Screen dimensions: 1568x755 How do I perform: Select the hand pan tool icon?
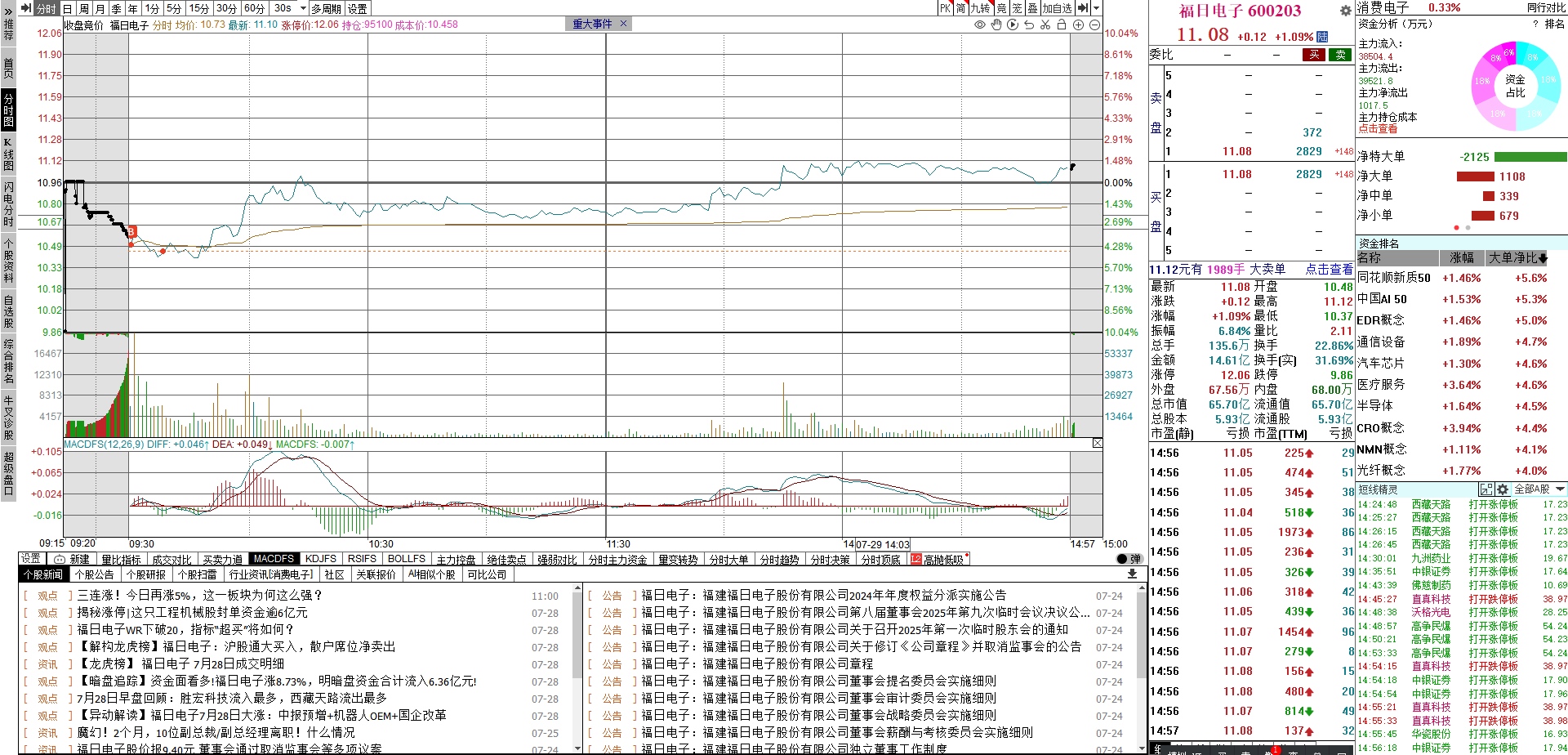(996, 25)
